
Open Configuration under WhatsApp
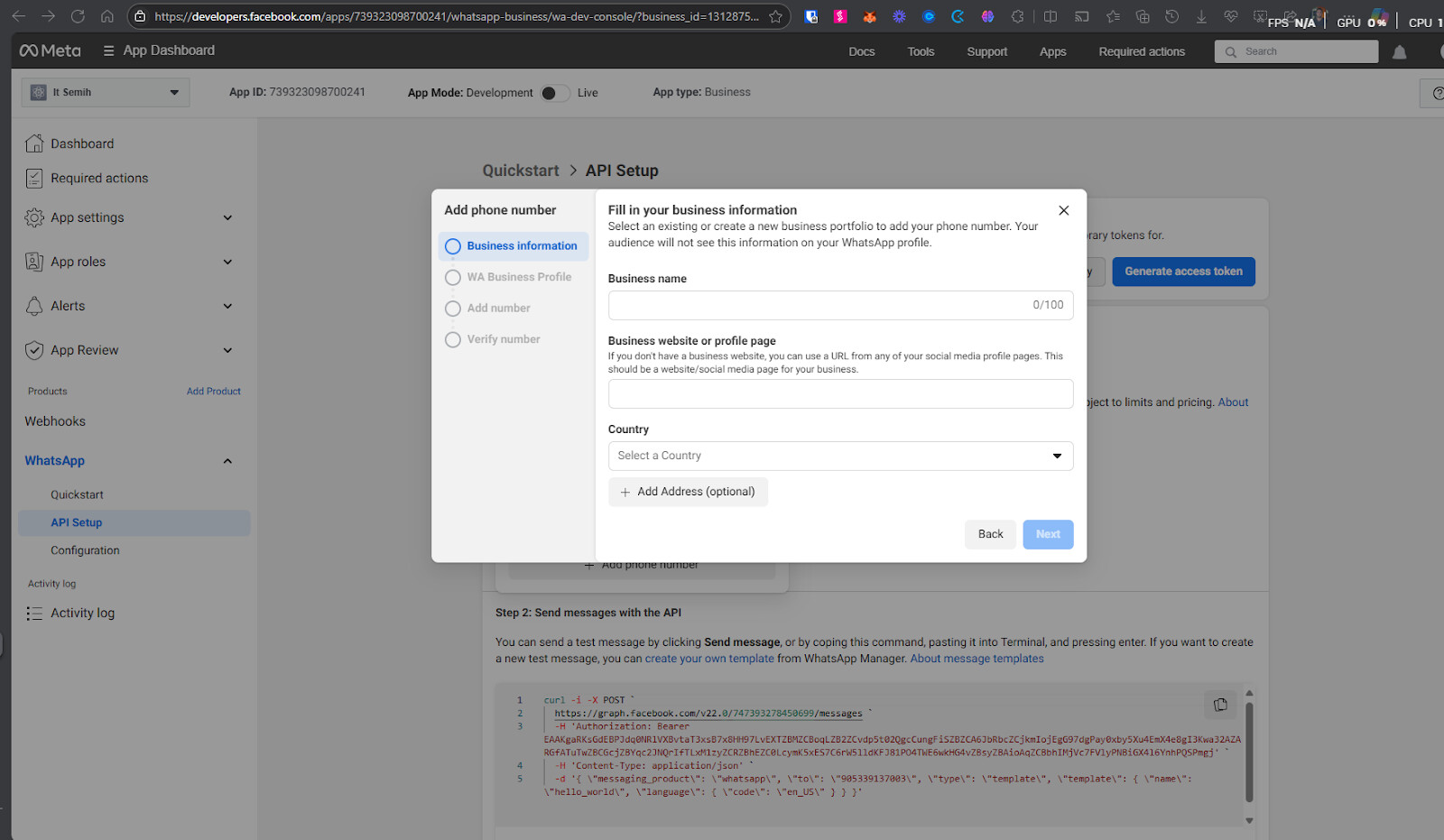click(x=85, y=550)
